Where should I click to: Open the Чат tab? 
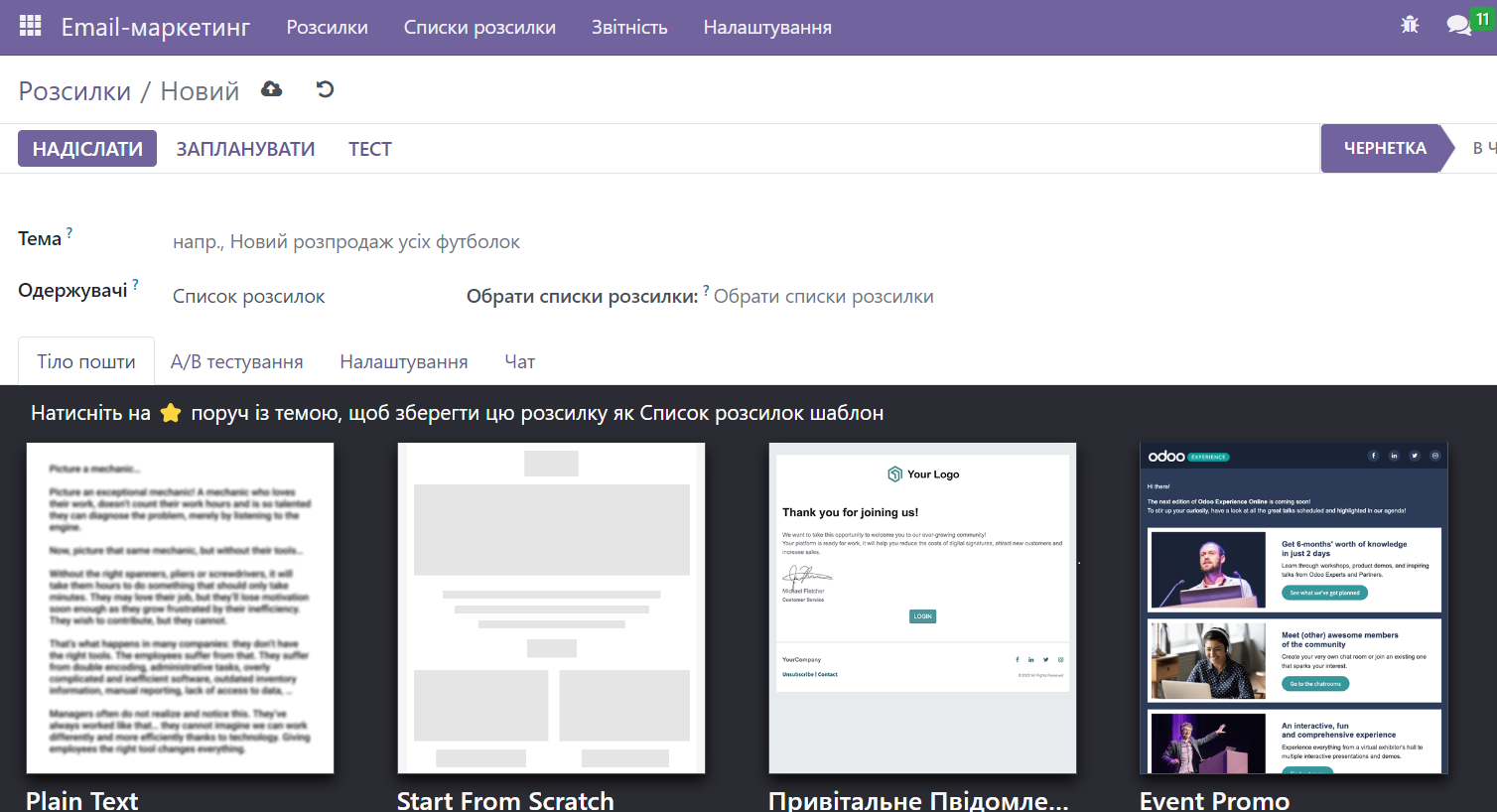(x=519, y=361)
